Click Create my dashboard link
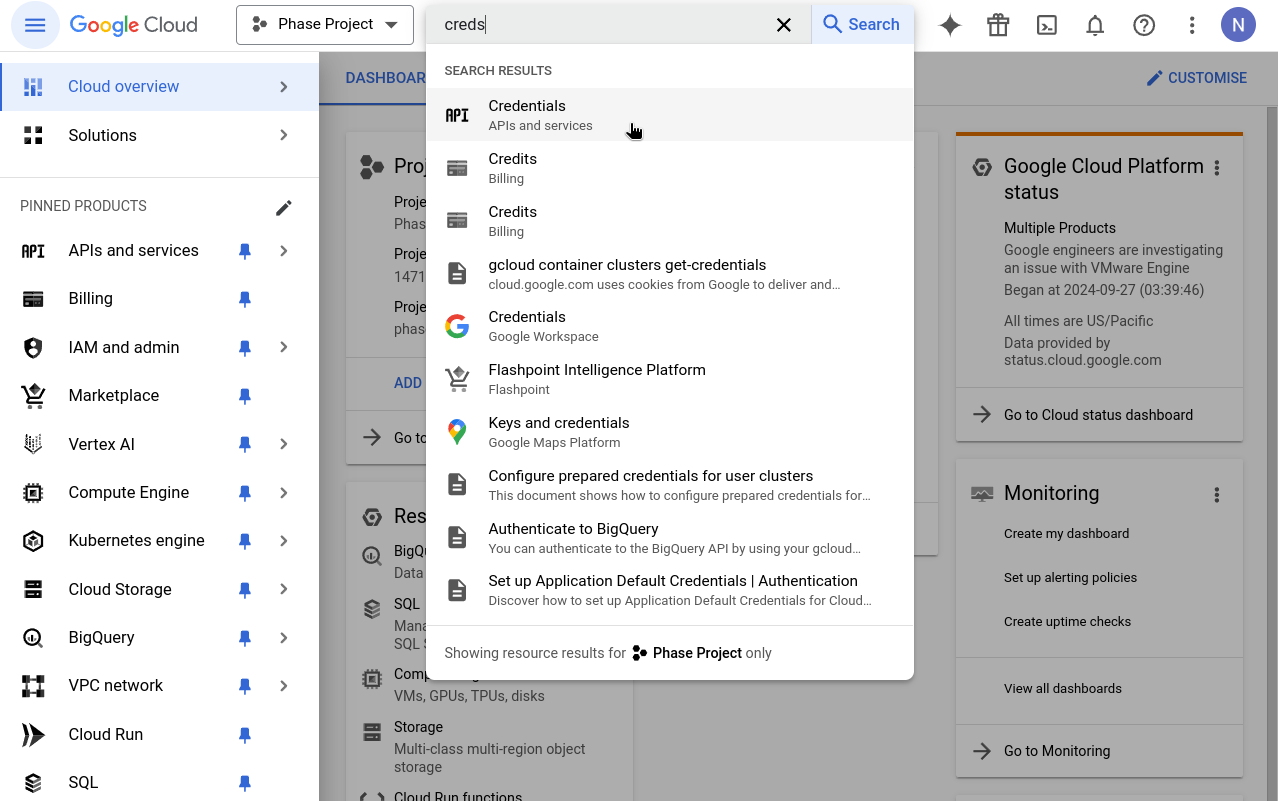 tap(1066, 534)
